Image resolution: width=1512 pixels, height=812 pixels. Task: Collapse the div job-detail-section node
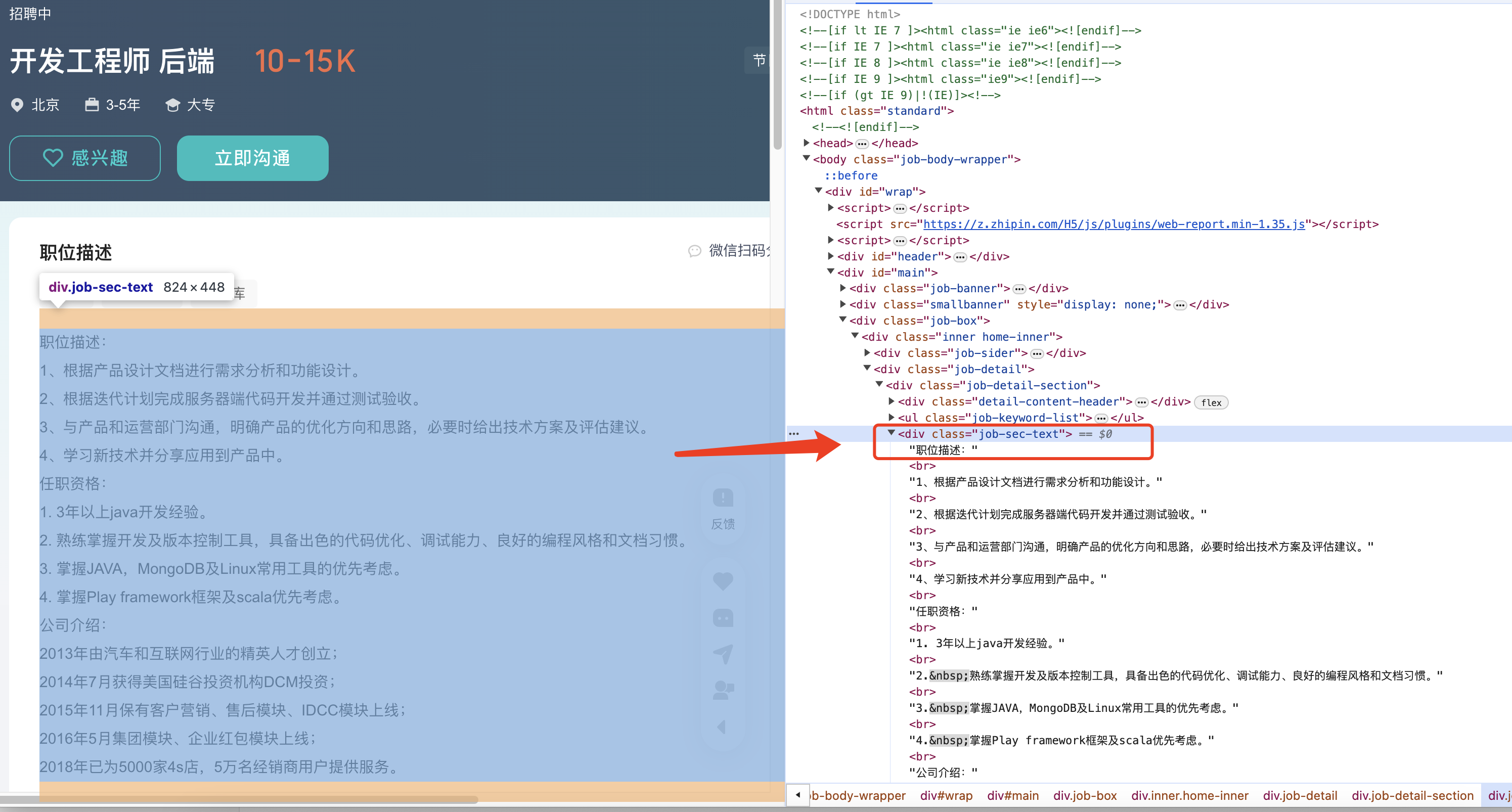coord(879,384)
